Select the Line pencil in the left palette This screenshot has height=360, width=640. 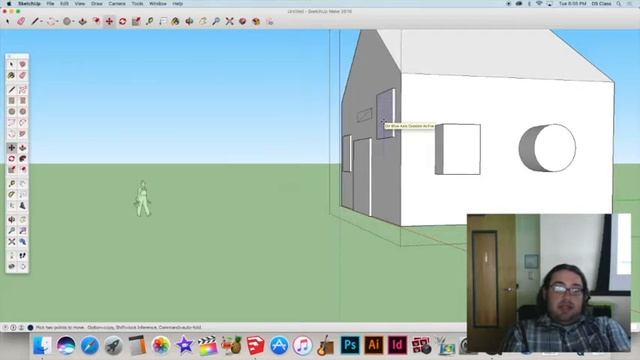[x=11, y=90]
